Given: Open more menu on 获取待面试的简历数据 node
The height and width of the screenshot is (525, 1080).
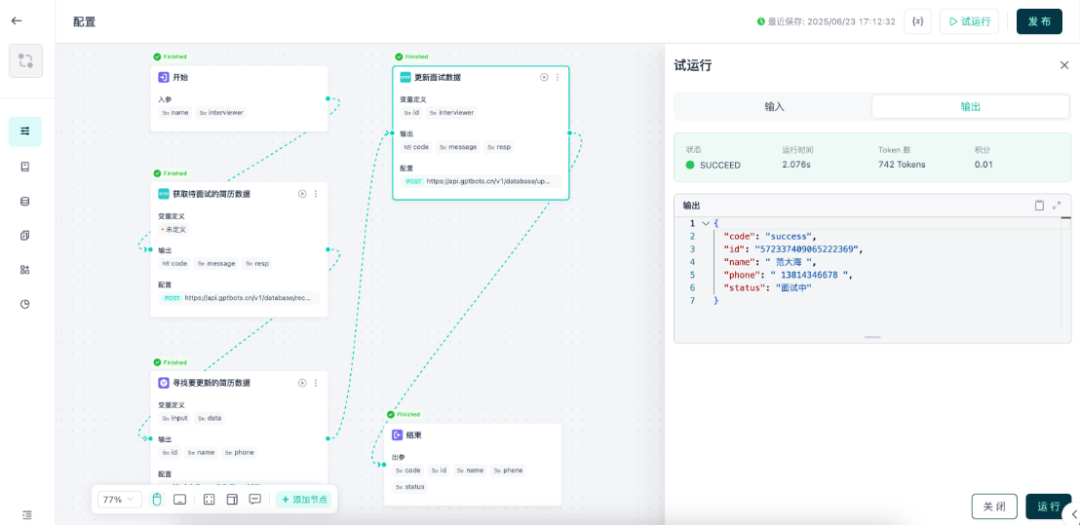Looking at the screenshot, I should pos(315,194).
